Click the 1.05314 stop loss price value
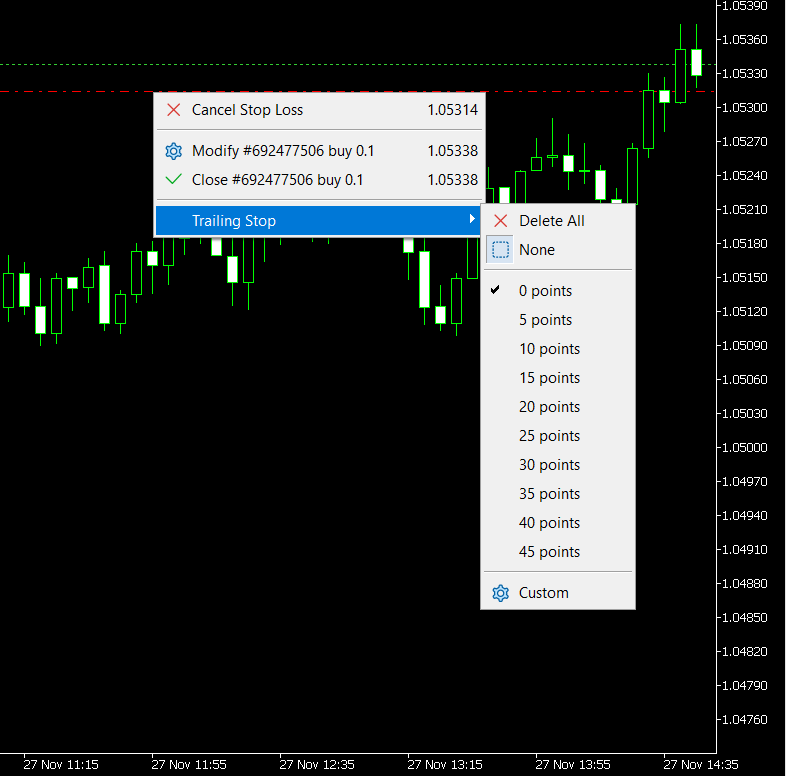787x776 pixels. [452, 110]
